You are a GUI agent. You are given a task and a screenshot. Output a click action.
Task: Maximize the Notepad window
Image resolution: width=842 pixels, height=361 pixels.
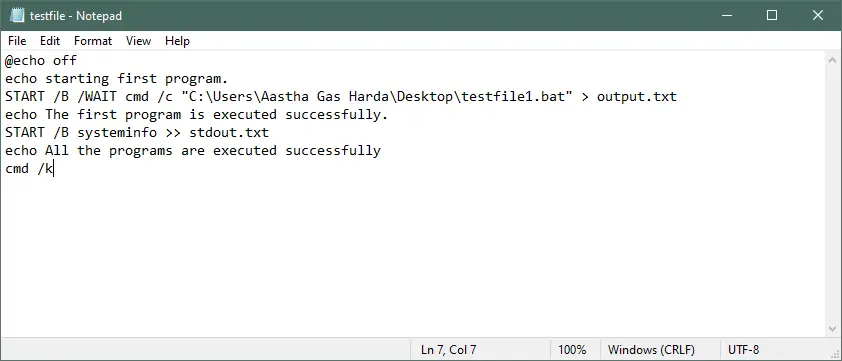click(x=772, y=16)
